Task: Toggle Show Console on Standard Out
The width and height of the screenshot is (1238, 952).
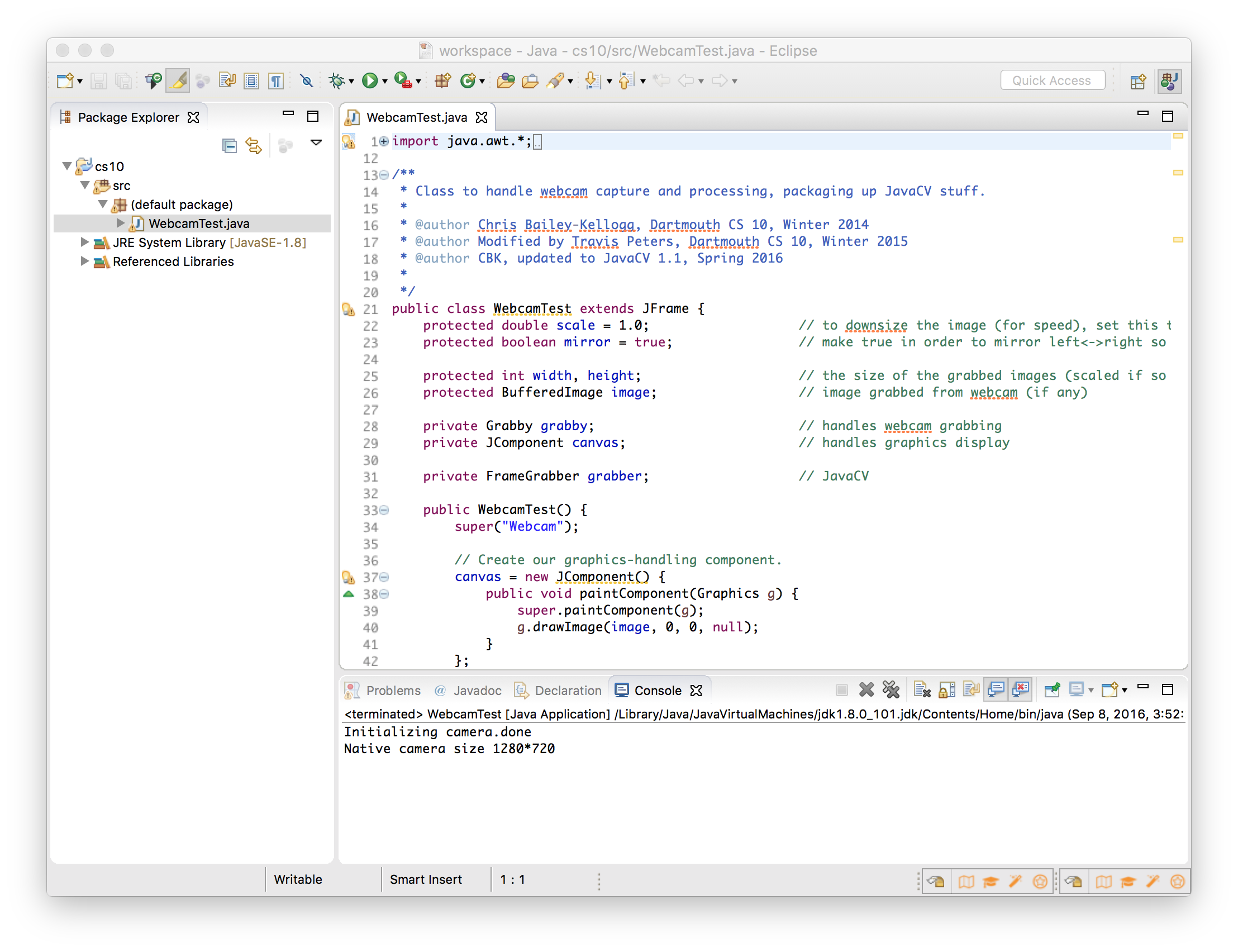Action: [x=996, y=689]
